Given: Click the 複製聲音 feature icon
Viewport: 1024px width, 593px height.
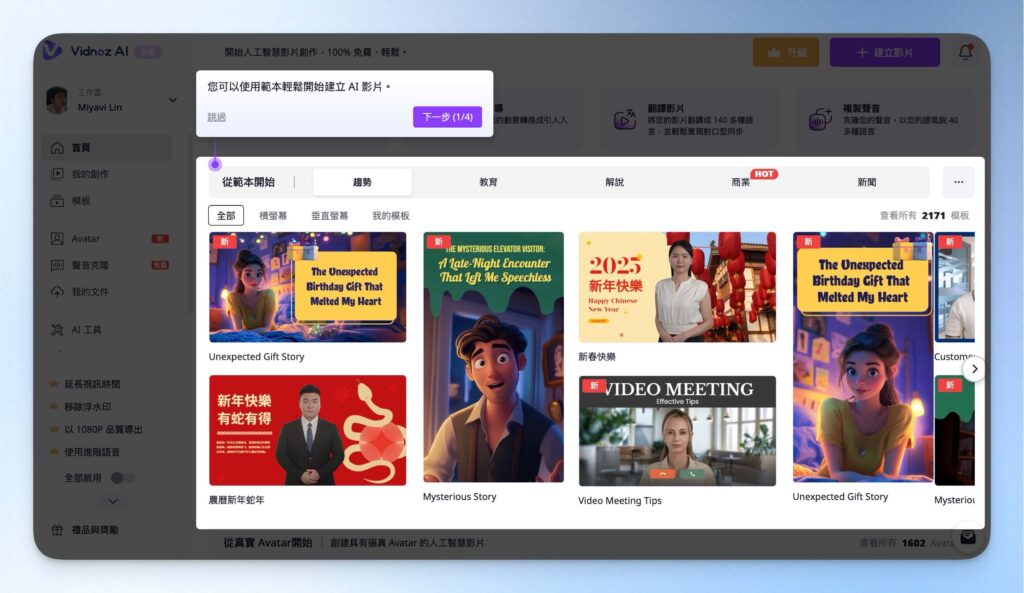Looking at the screenshot, I should click(x=820, y=119).
